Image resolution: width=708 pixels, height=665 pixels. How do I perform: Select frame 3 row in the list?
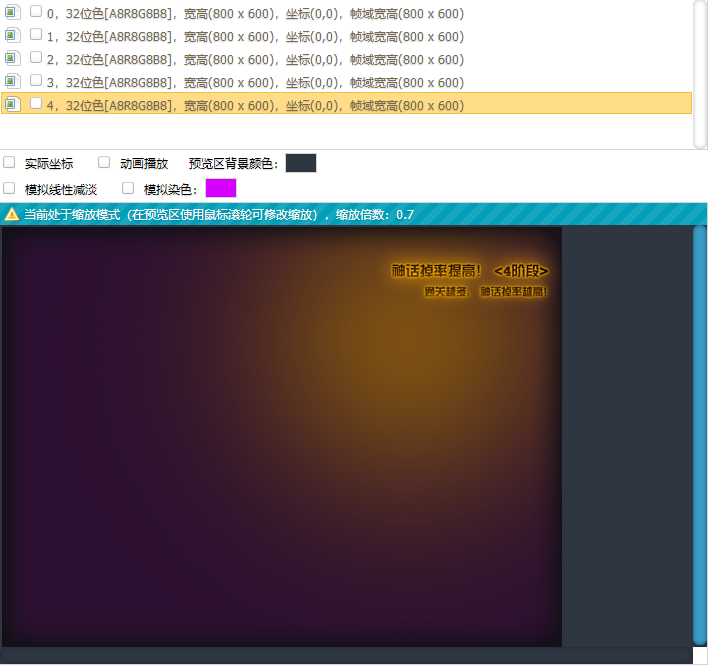(300, 82)
